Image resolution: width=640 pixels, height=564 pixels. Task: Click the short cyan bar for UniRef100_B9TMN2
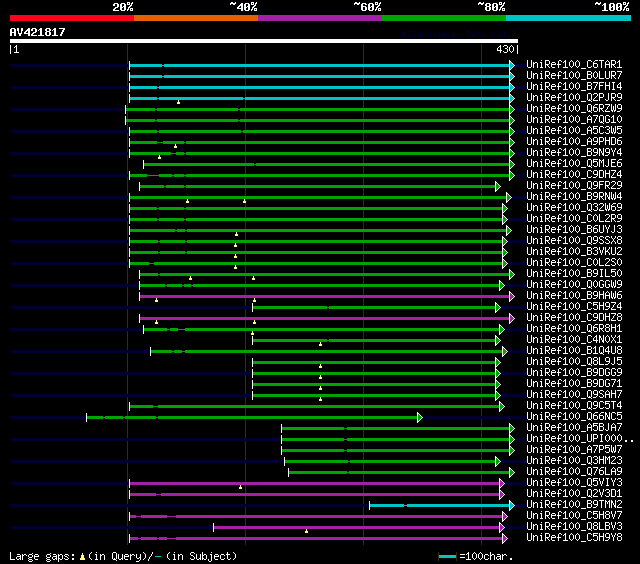point(439,506)
